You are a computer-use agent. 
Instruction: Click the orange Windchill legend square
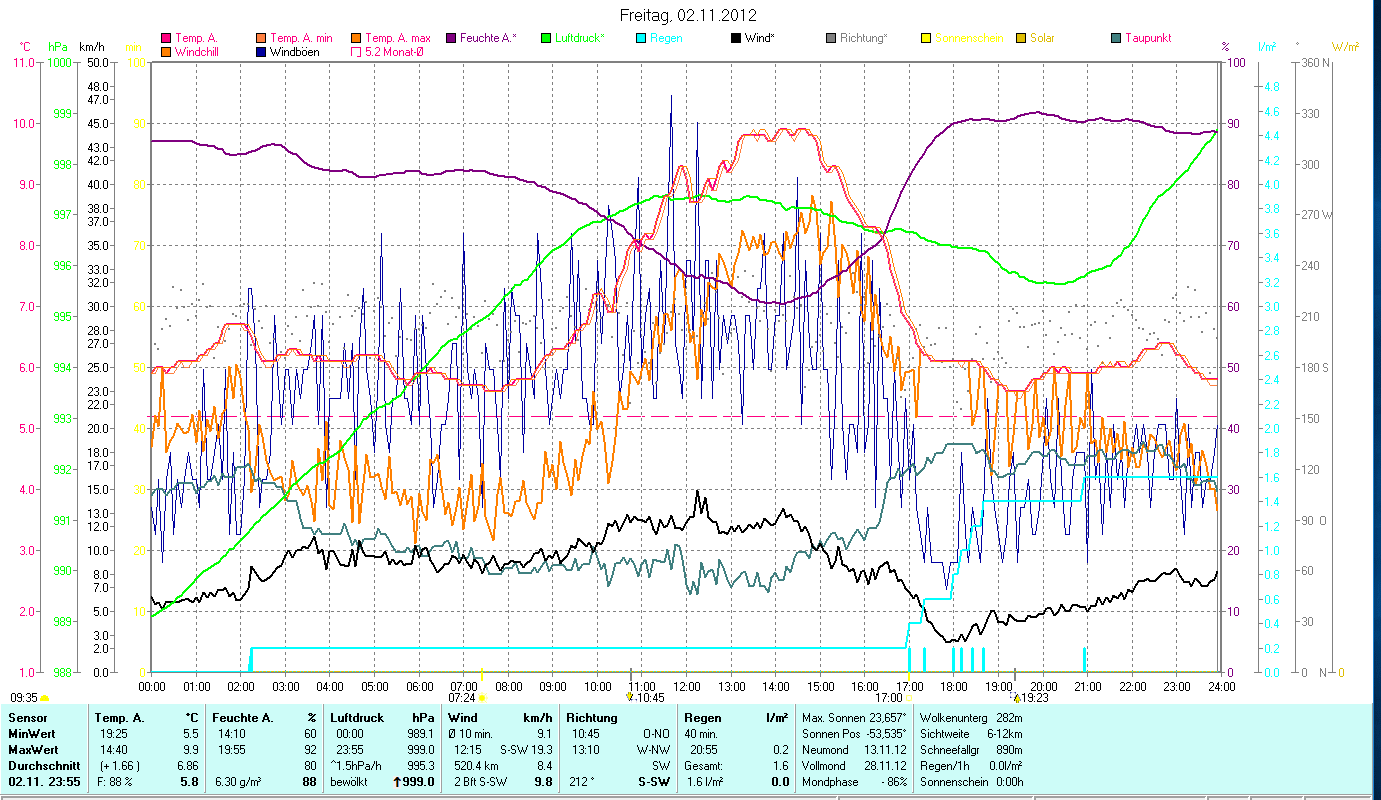click(166, 51)
